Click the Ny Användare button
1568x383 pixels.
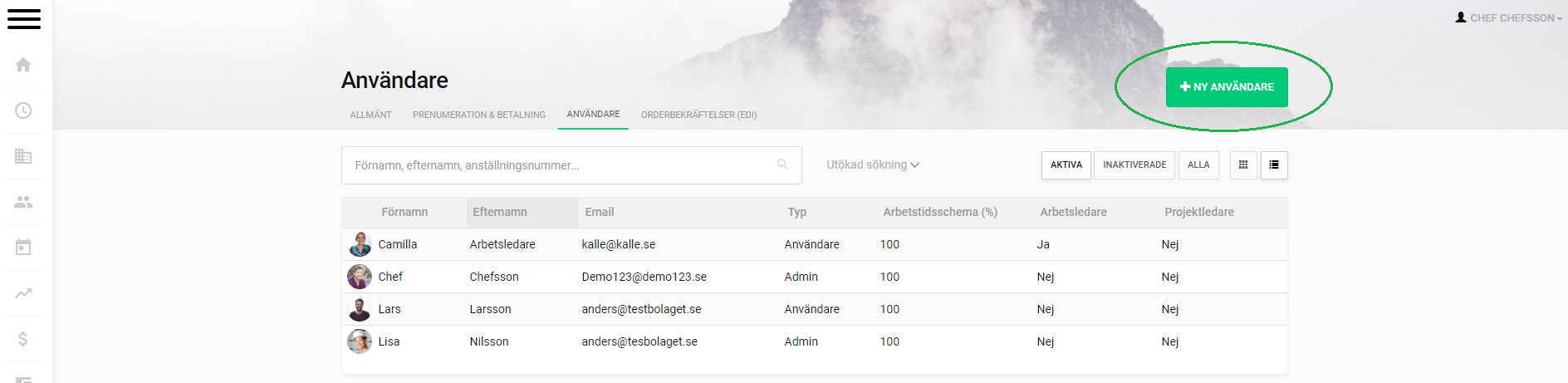click(x=1227, y=86)
